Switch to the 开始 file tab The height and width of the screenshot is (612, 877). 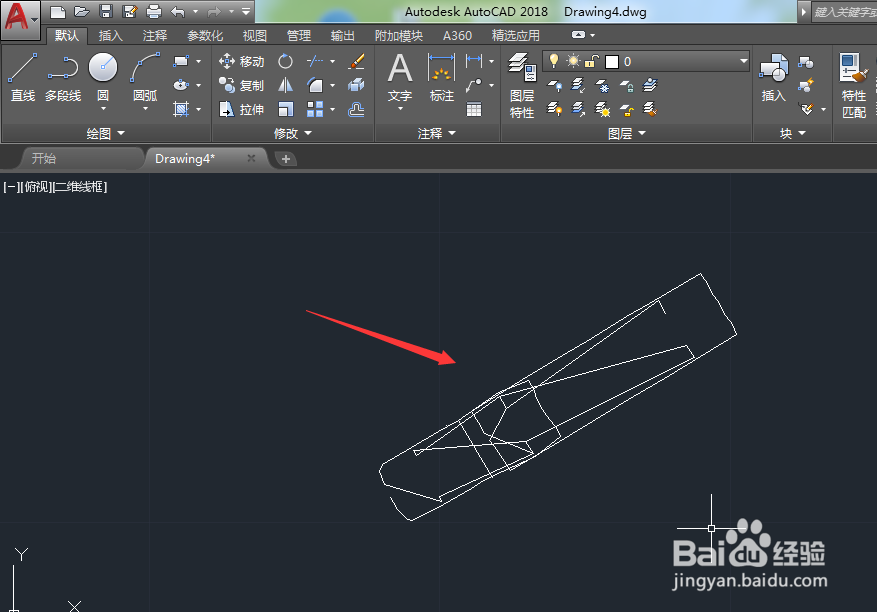(x=44, y=158)
